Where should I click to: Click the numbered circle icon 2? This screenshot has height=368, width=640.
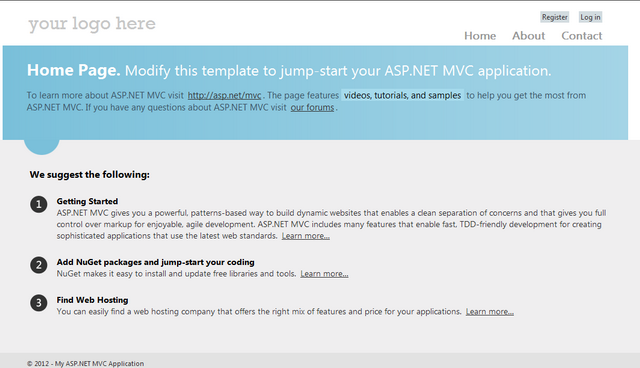click(39, 265)
